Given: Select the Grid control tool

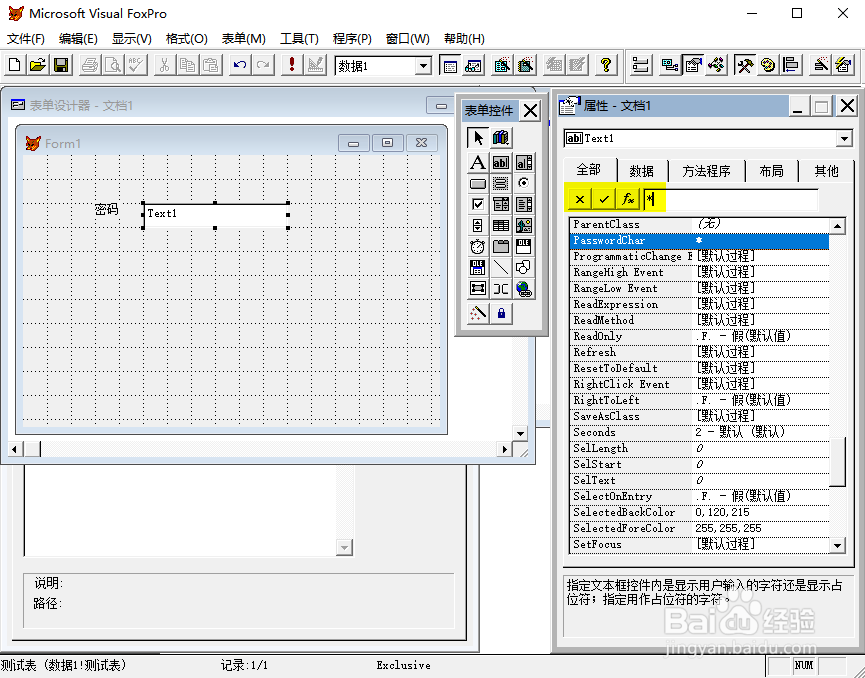Looking at the screenshot, I should 501,226.
